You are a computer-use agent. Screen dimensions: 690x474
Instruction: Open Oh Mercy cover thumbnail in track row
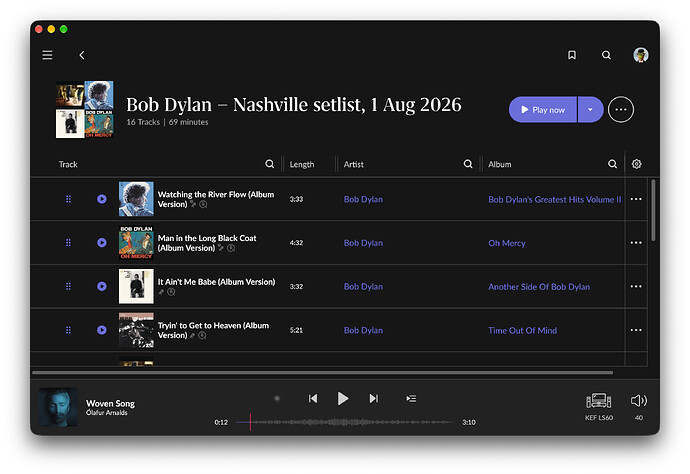click(136, 243)
